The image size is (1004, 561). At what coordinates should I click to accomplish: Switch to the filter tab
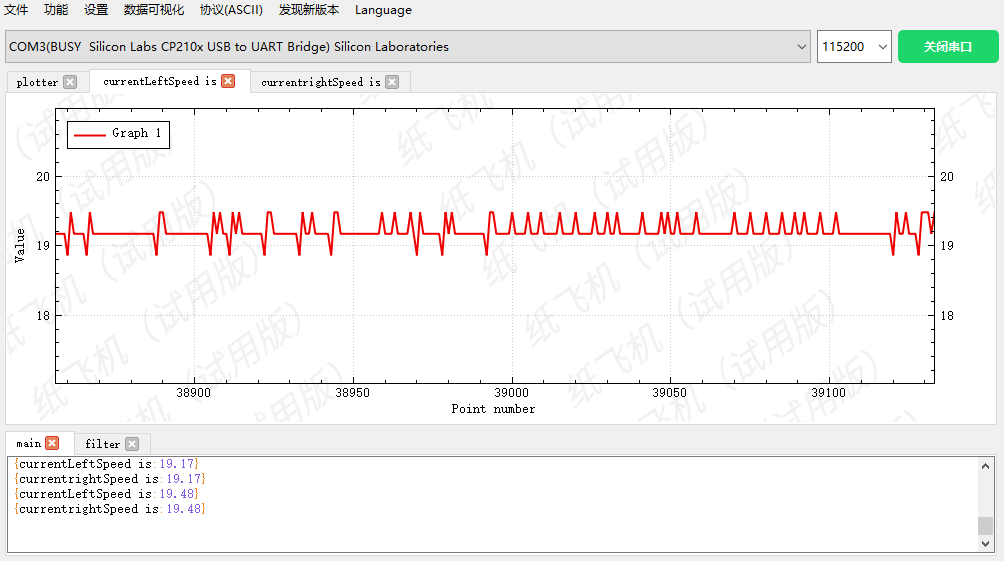102,444
